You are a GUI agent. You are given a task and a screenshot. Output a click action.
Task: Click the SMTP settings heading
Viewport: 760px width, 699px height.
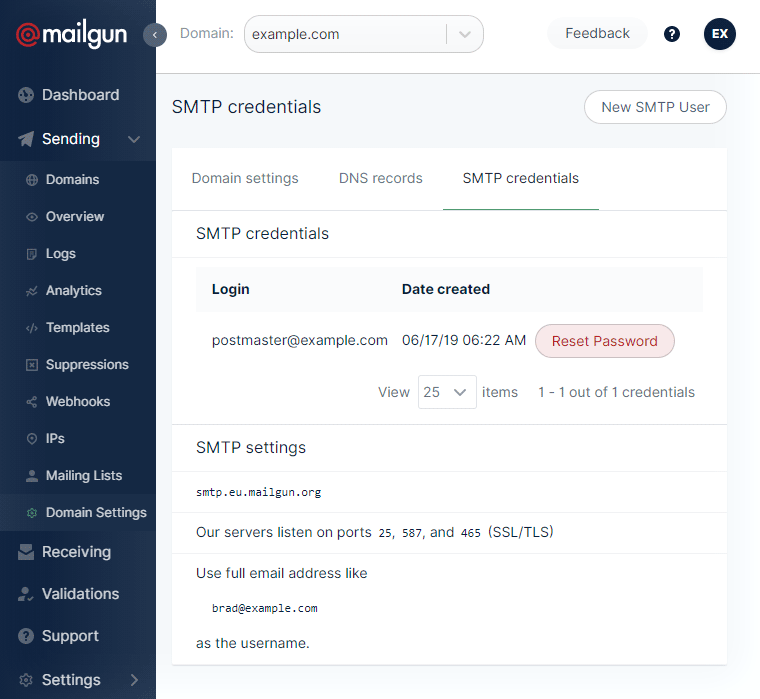[251, 448]
